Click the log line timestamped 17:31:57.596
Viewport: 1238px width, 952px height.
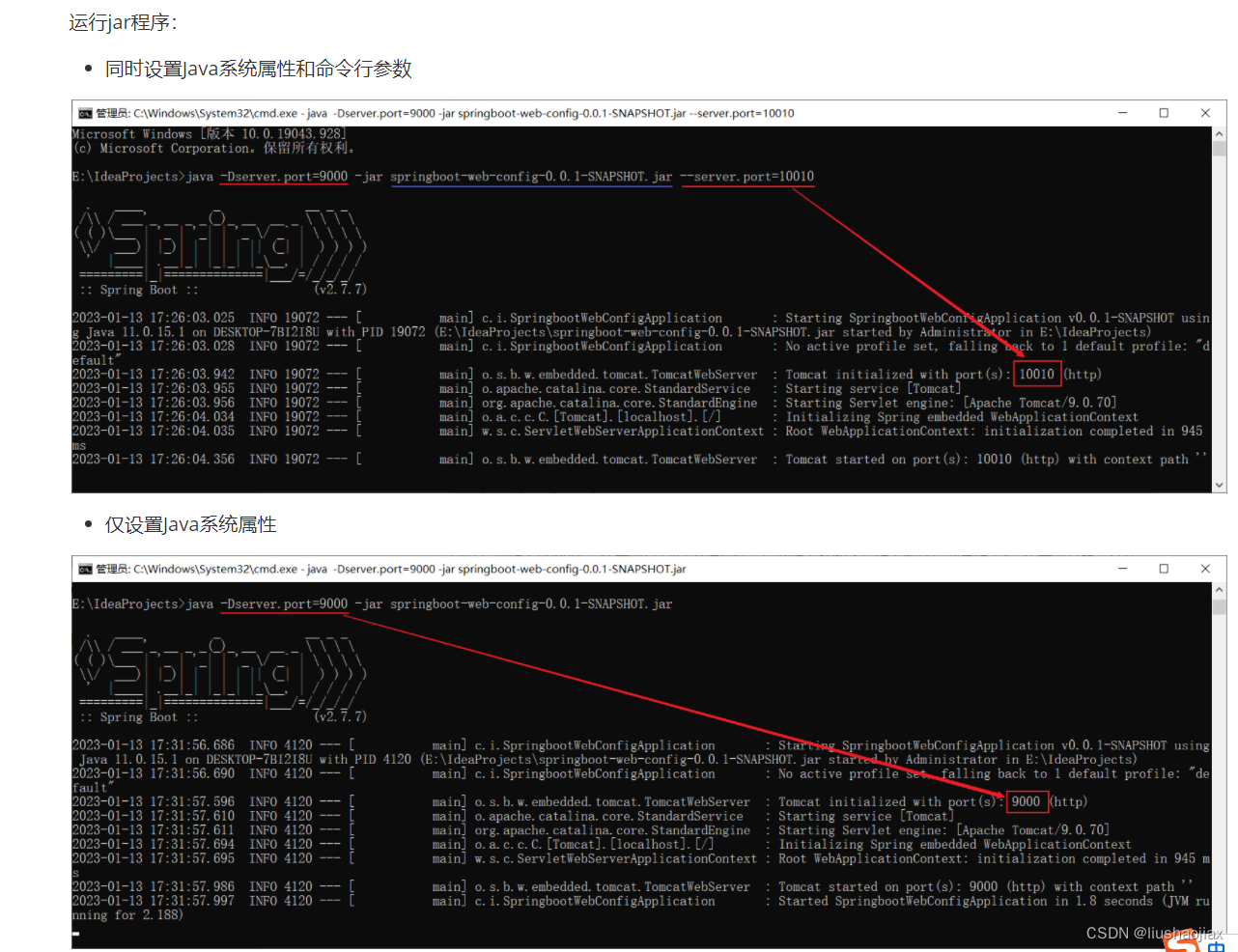pyautogui.click(x=579, y=801)
